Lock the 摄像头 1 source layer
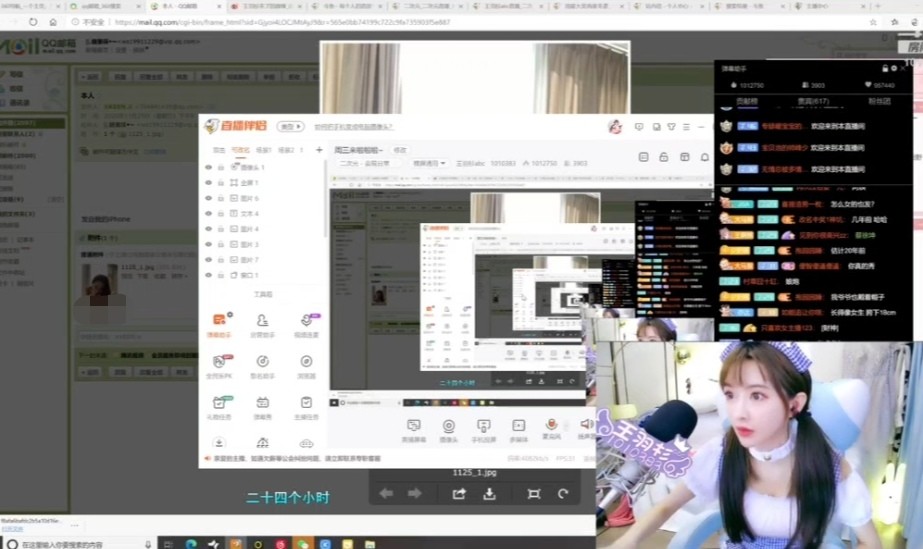The width and height of the screenshot is (923, 549). click(221, 168)
